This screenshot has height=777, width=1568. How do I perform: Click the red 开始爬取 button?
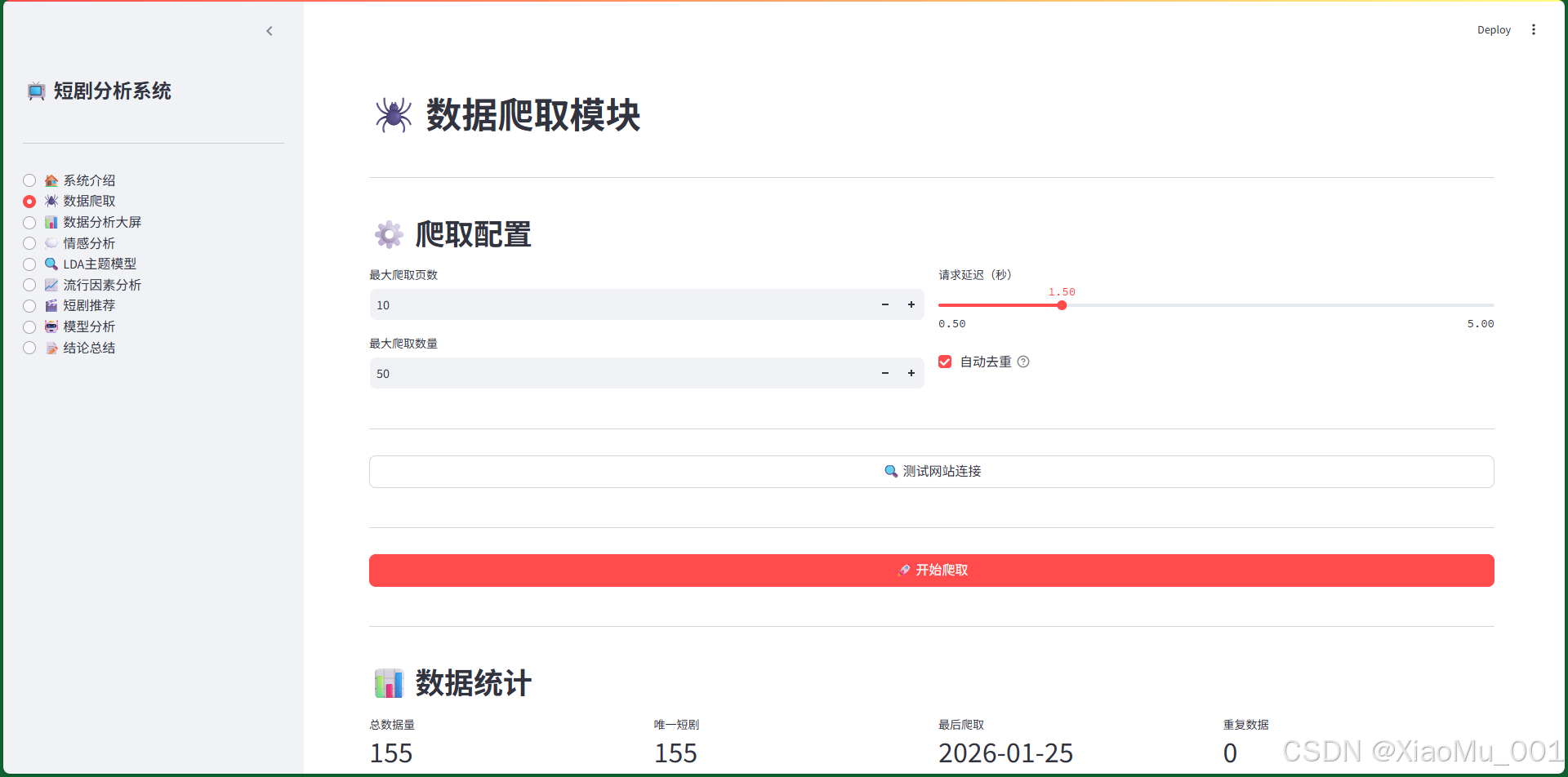(932, 571)
